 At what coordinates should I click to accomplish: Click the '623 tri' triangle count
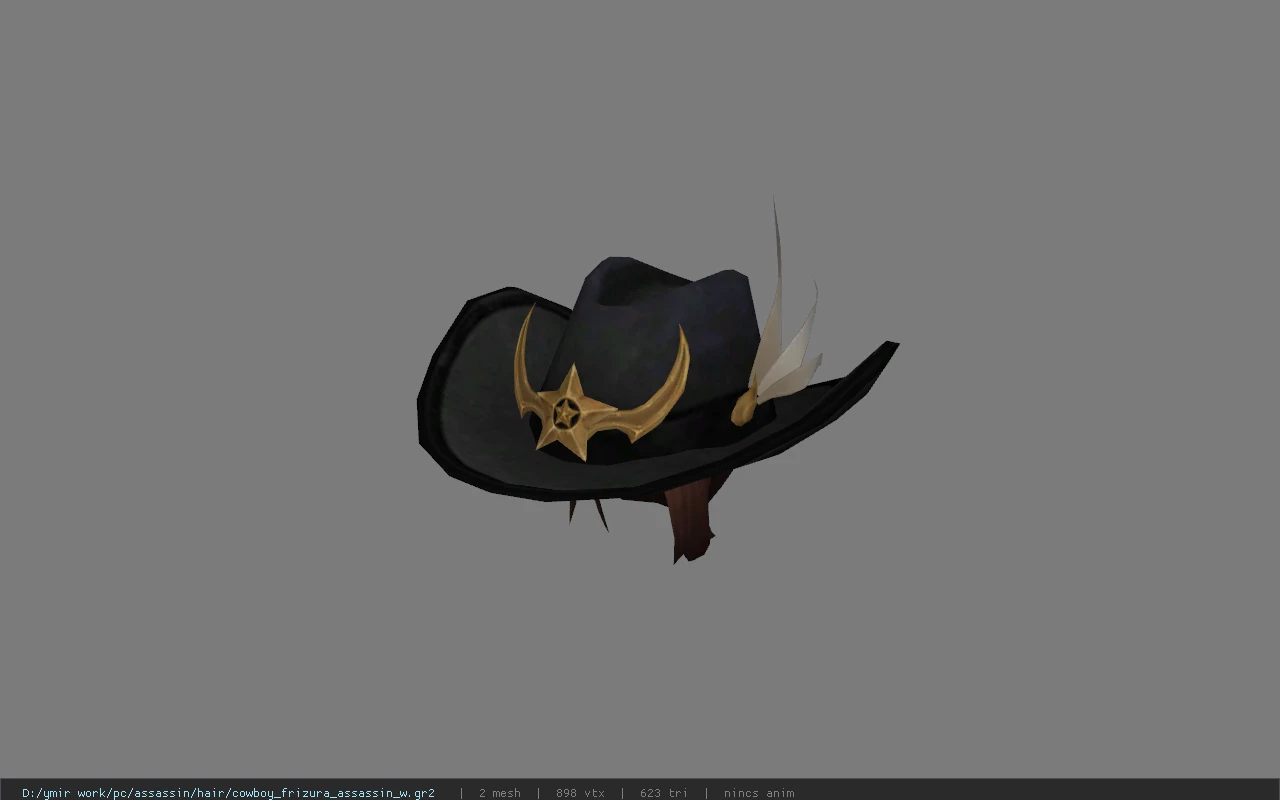coord(663,793)
